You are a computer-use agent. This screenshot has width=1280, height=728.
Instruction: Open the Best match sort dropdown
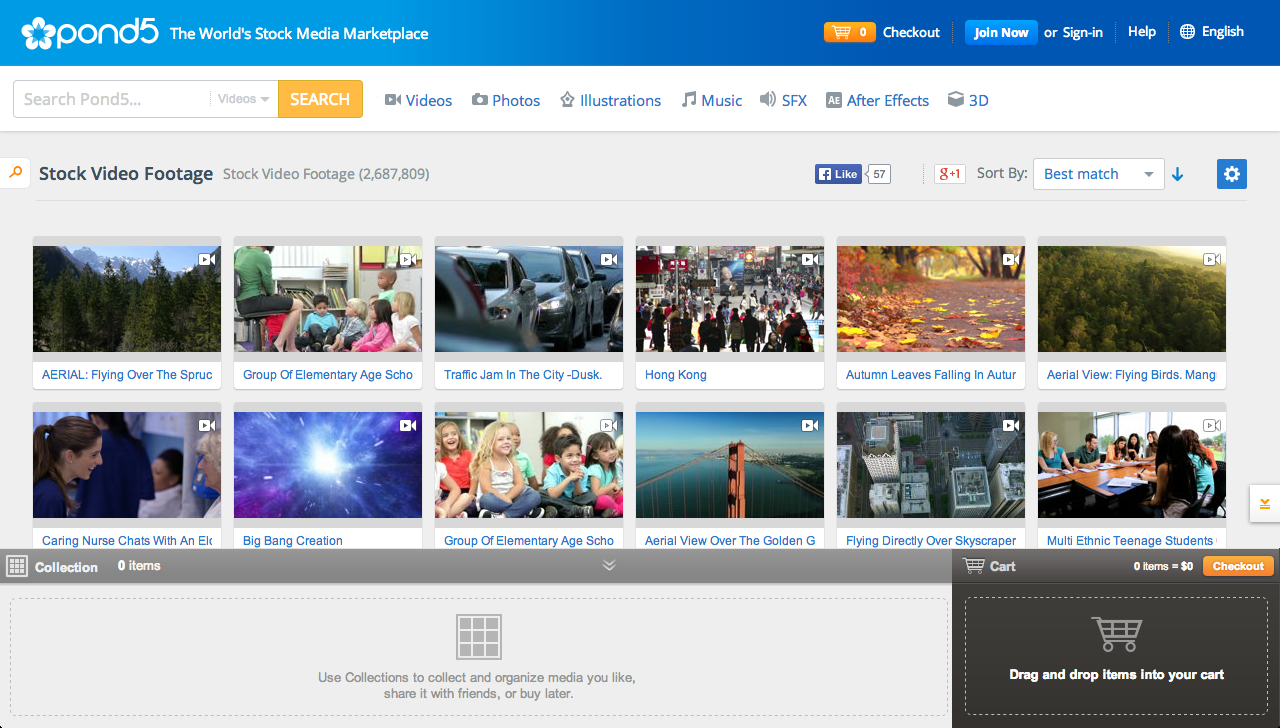coord(1098,173)
